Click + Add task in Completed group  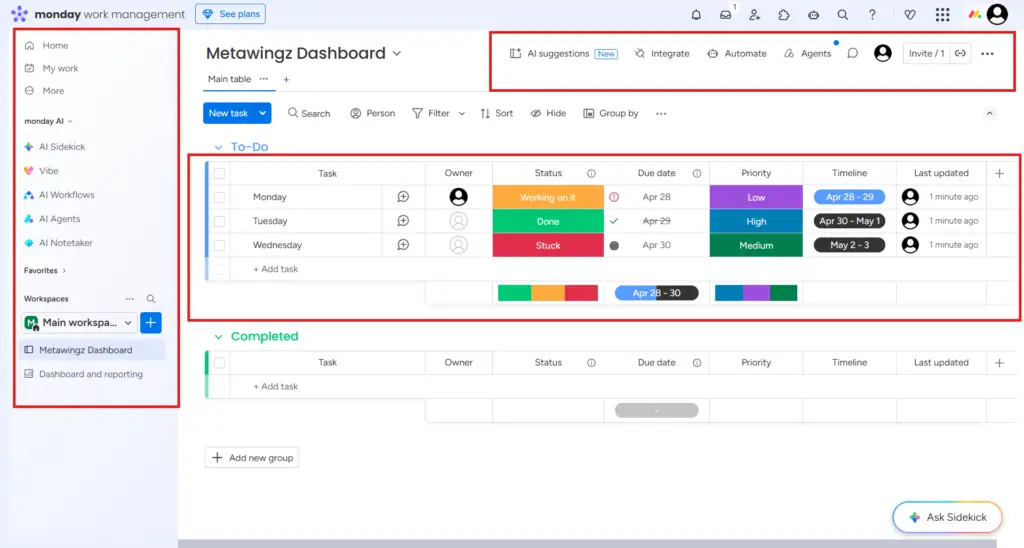point(276,387)
